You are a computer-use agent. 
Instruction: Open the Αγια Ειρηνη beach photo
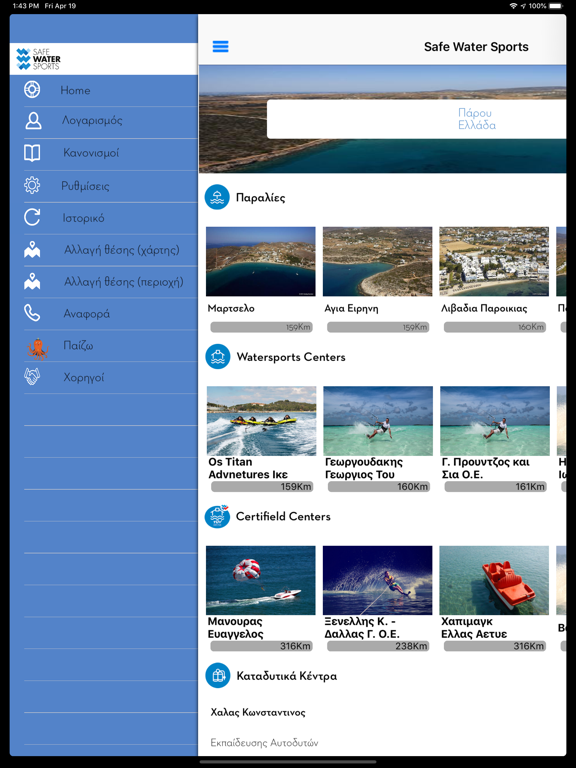378,262
